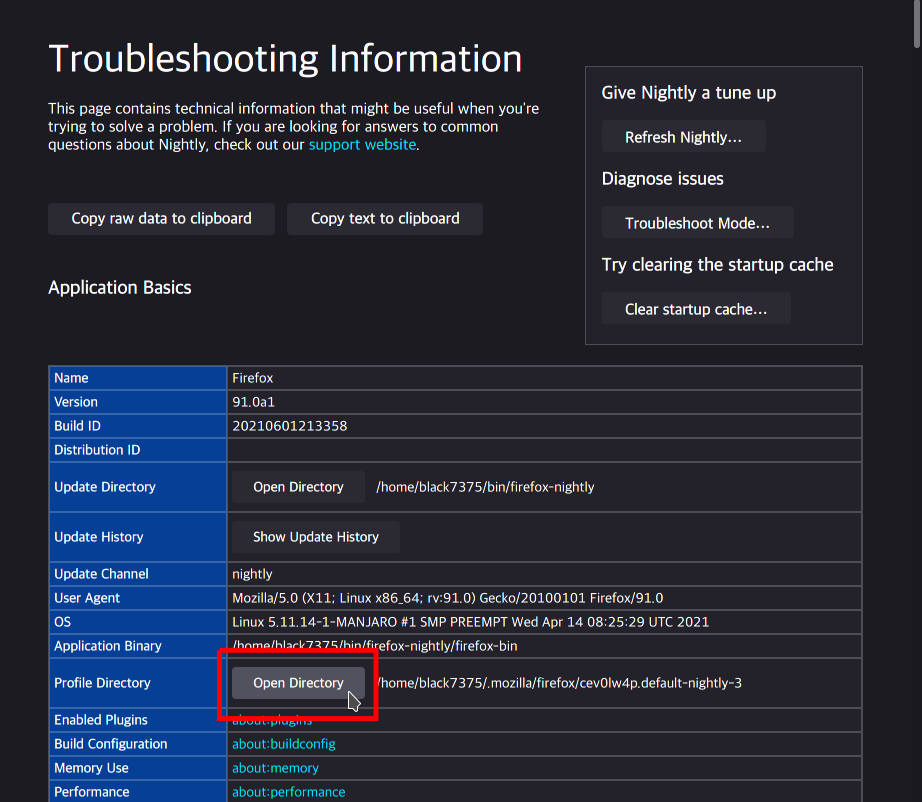
Task: Click the Update History row label
Action: [x=99, y=537]
